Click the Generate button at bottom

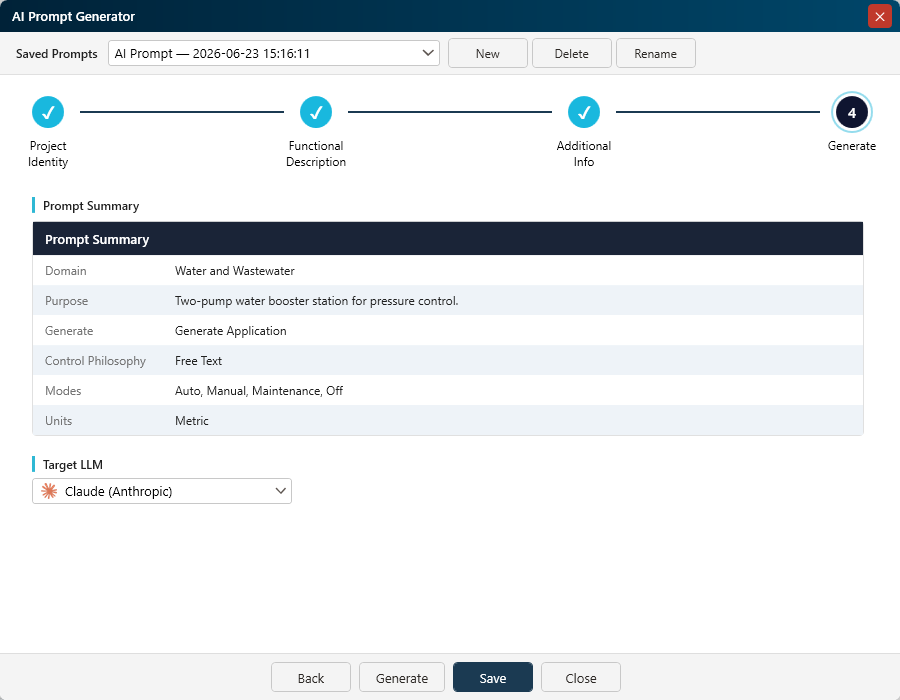point(402,678)
